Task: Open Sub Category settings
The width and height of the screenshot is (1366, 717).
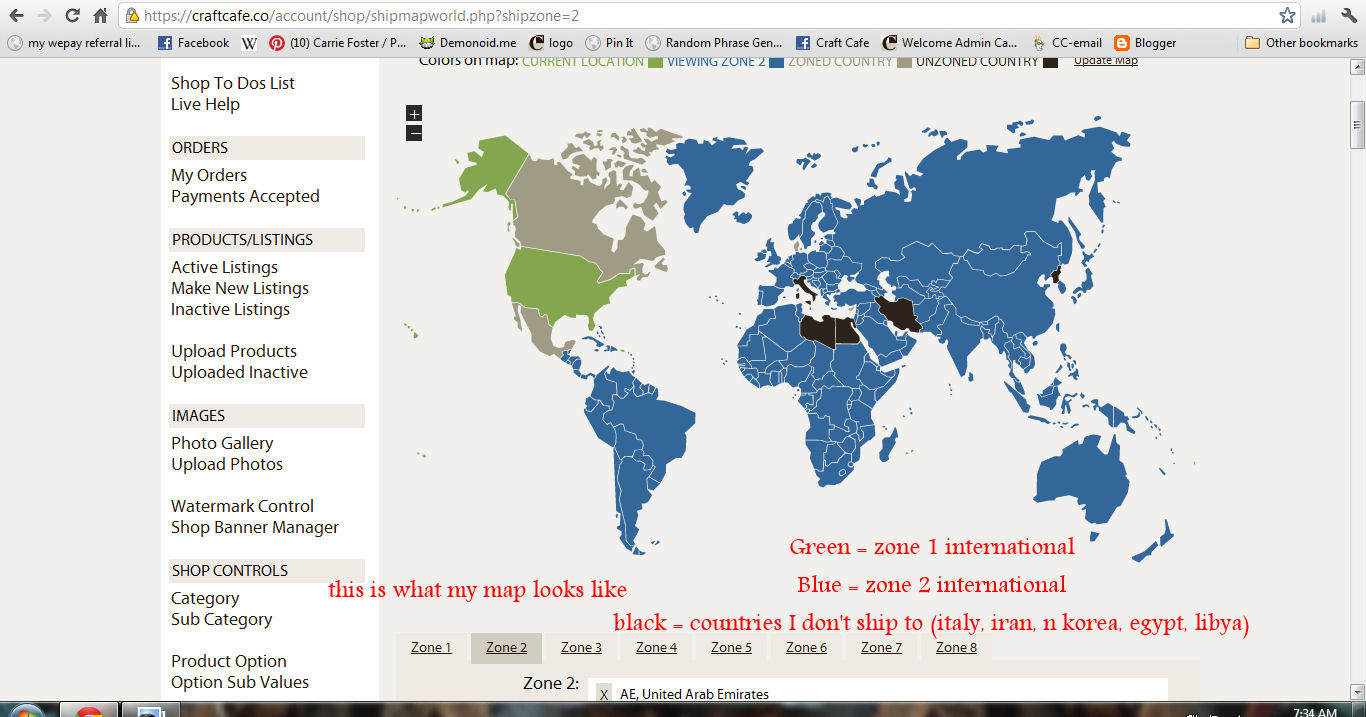Action: [221, 619]
